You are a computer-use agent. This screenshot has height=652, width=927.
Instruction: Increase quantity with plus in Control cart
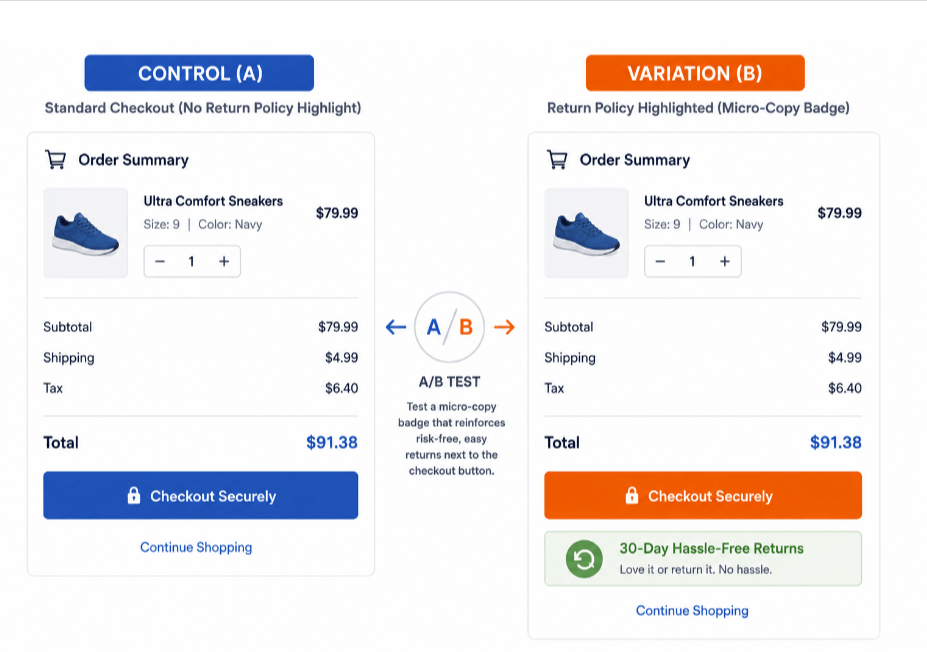tap(224, 261)
